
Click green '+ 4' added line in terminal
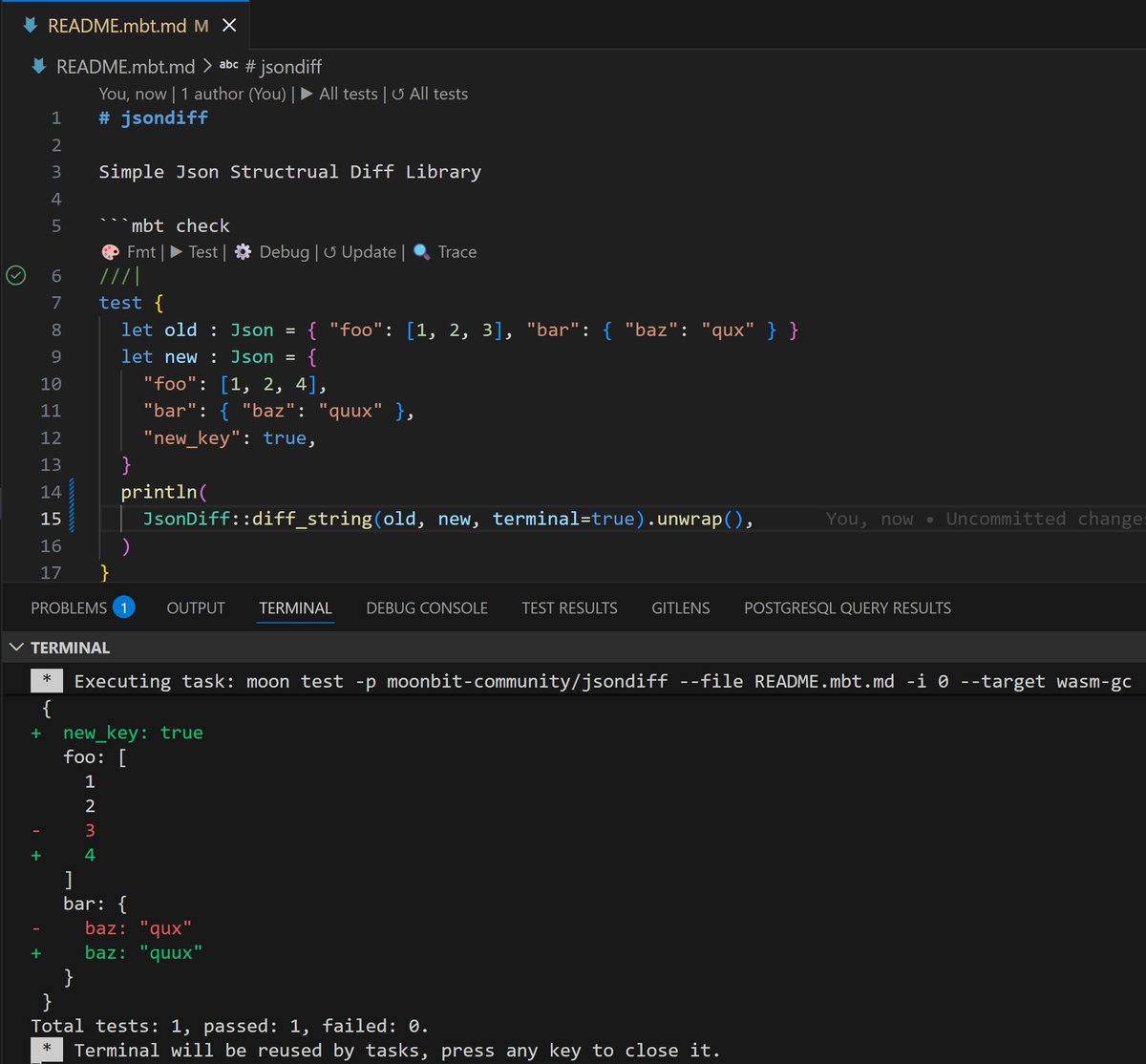click(x=63, y=855)
